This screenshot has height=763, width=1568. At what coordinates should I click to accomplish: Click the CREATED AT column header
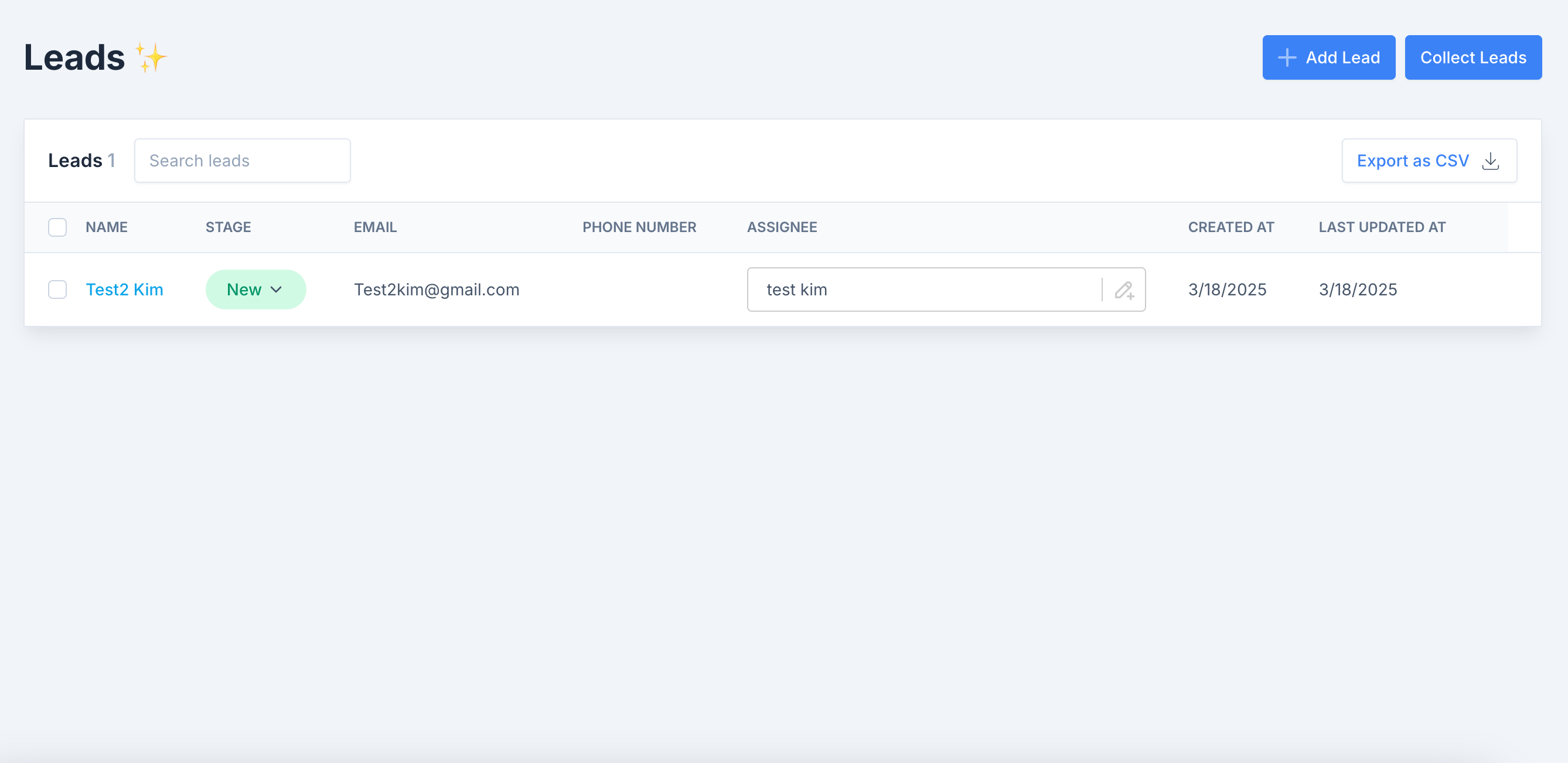tap(1230, 227)
